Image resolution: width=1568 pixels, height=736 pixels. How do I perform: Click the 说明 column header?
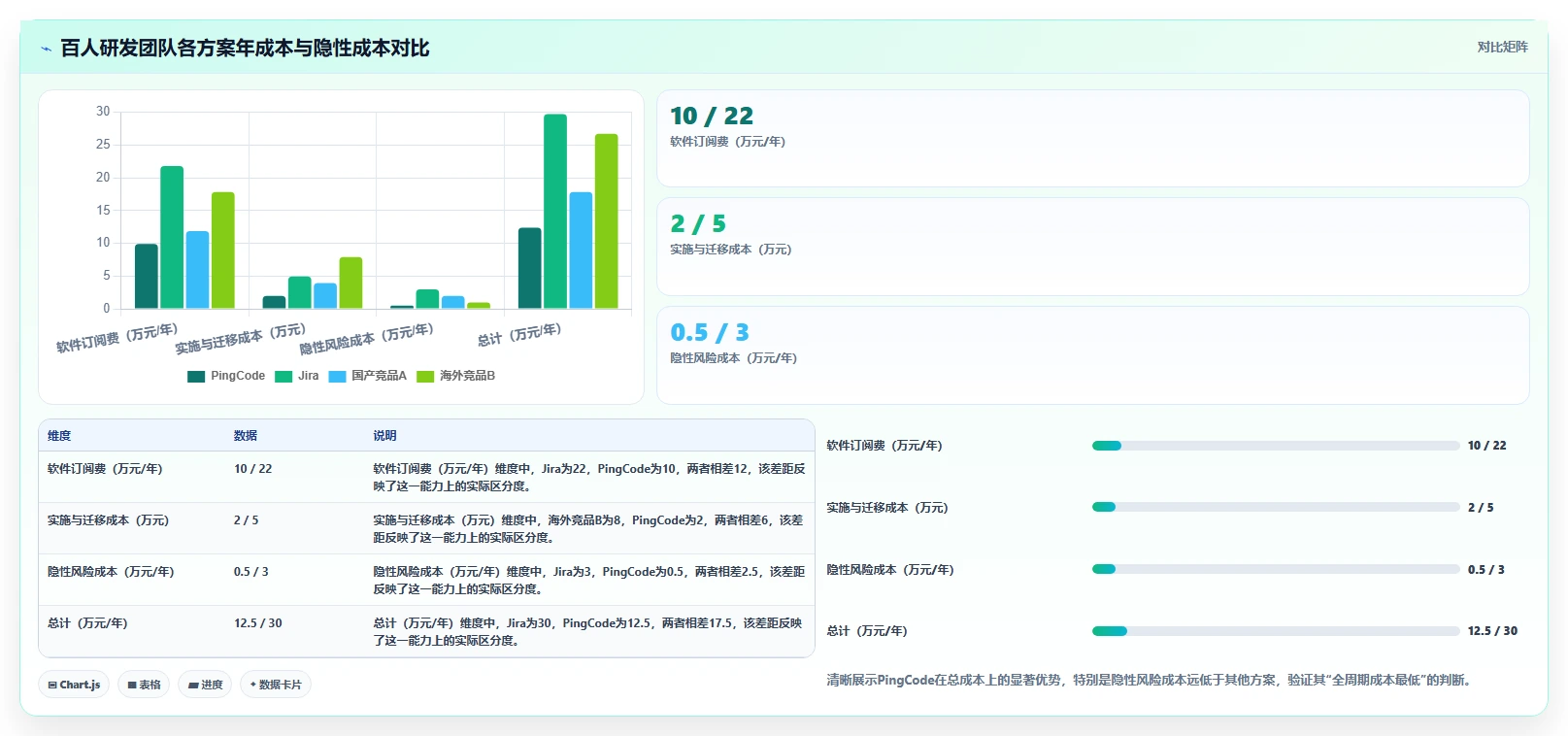coord(385,436)
